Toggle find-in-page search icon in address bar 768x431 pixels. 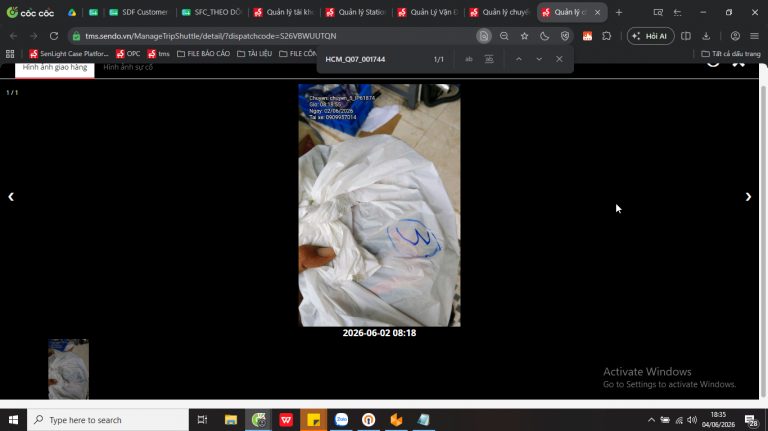(484, 36)
